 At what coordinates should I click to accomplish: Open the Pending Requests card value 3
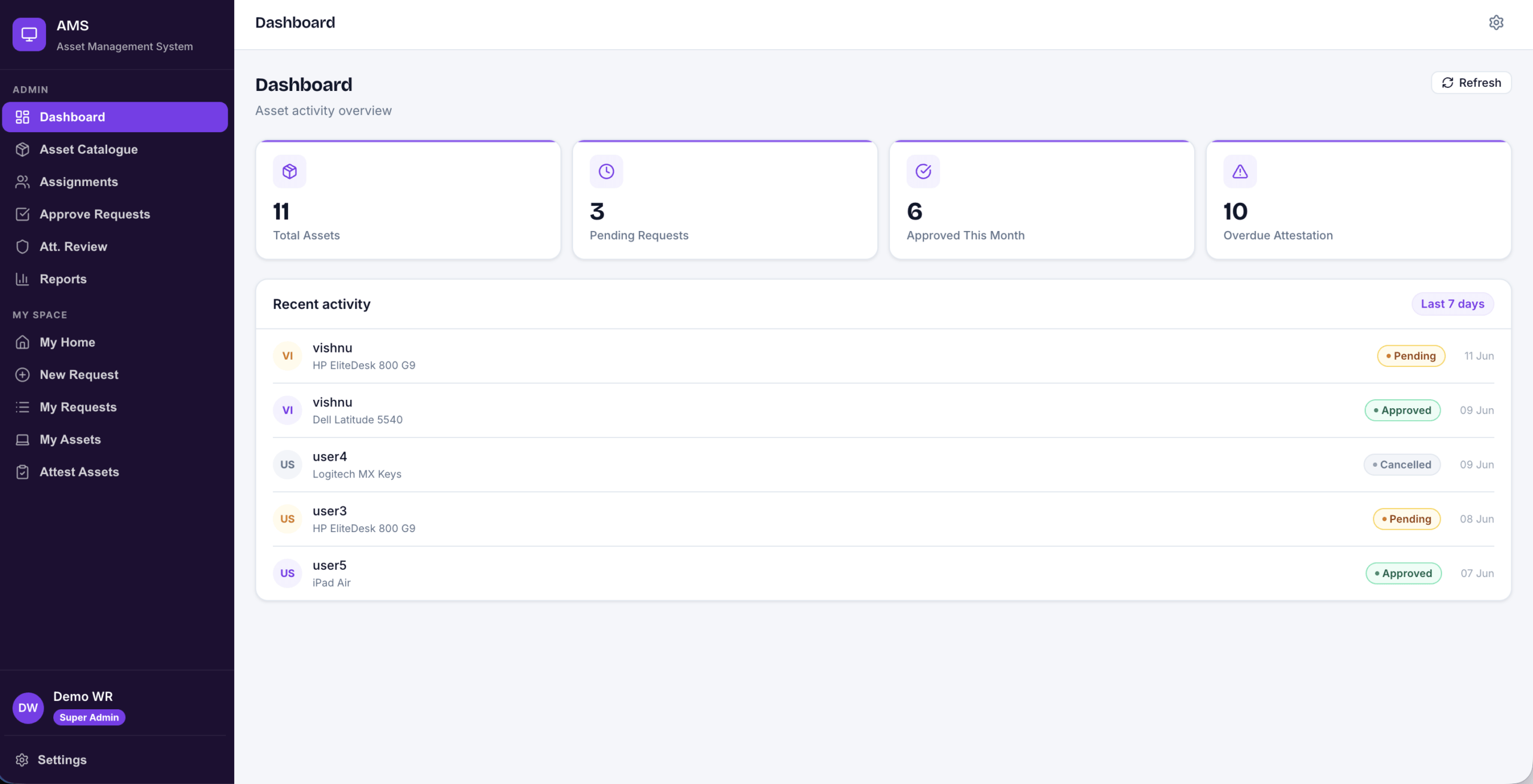pos(597,212)
